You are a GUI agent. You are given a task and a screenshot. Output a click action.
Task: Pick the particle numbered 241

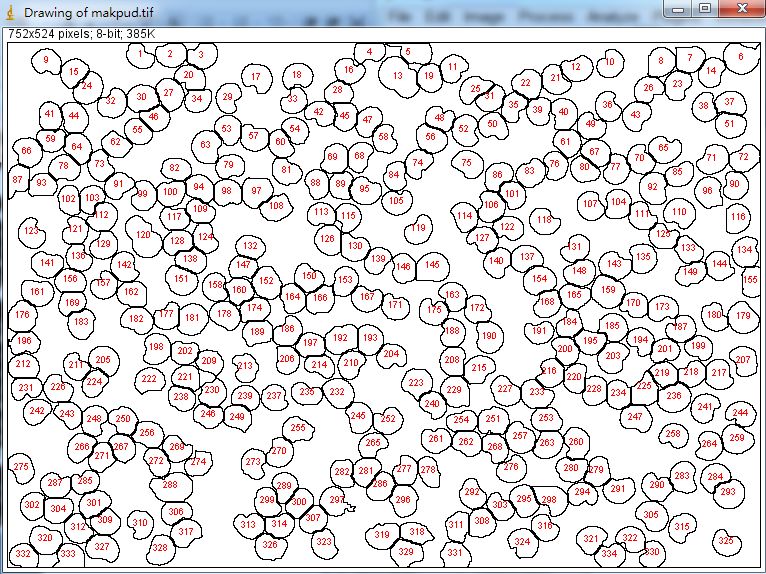click(x=705, y=407)
